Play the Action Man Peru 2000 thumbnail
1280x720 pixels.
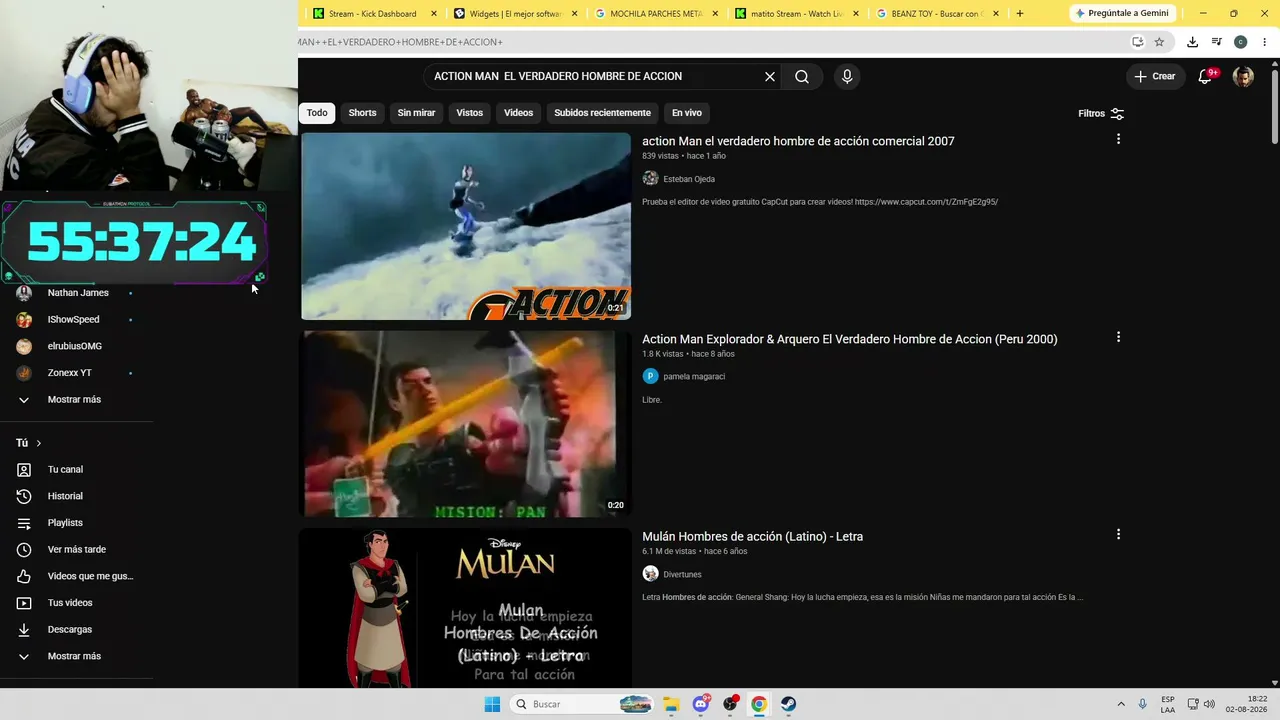pos(466,424)
